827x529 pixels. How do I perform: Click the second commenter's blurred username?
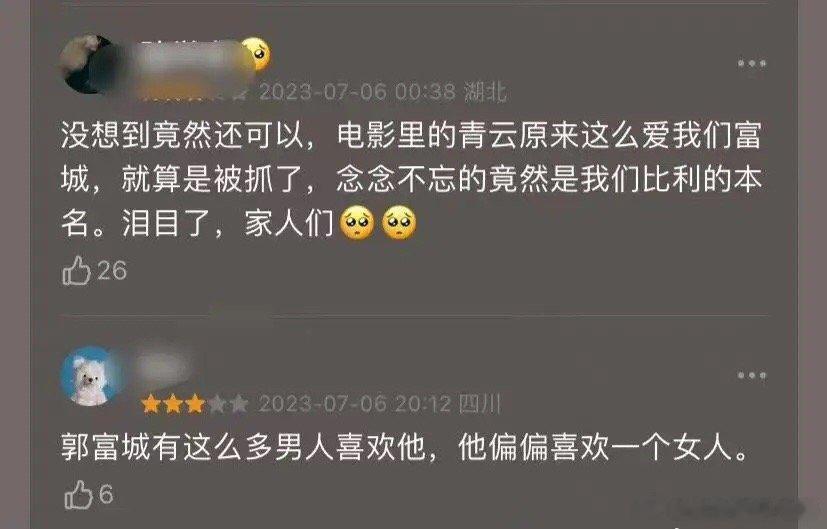pyautogui.click(x=162, y=366)
